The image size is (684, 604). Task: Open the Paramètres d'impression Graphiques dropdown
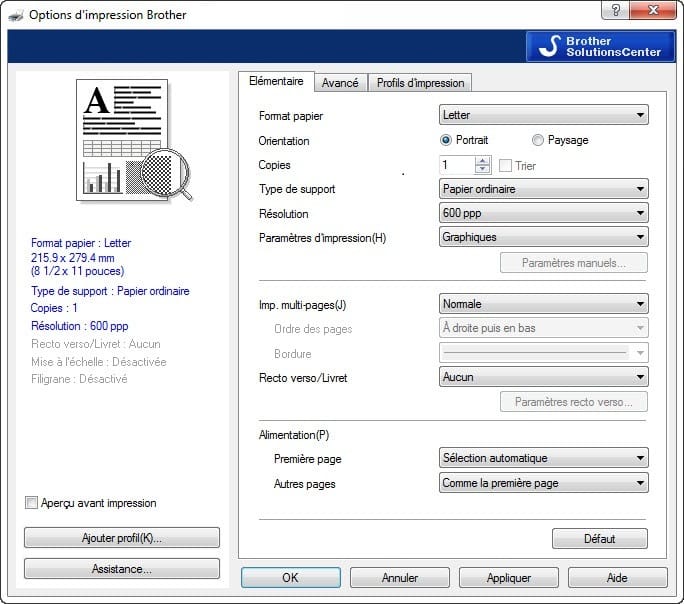tap(544, 237)
